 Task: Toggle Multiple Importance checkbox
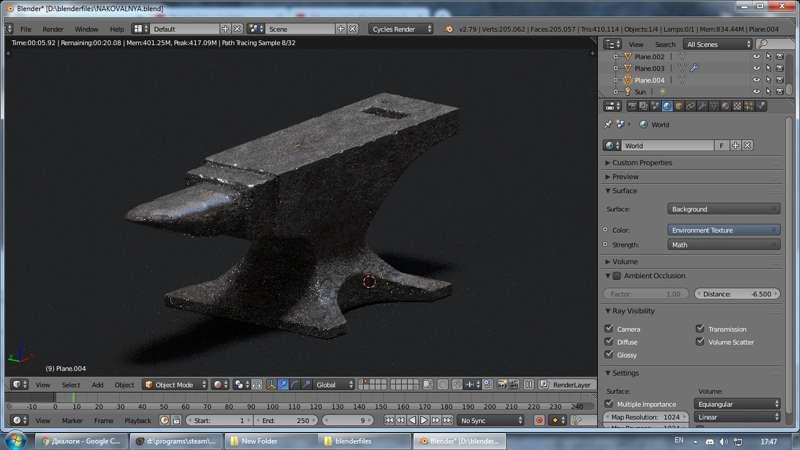click(609, 403)
